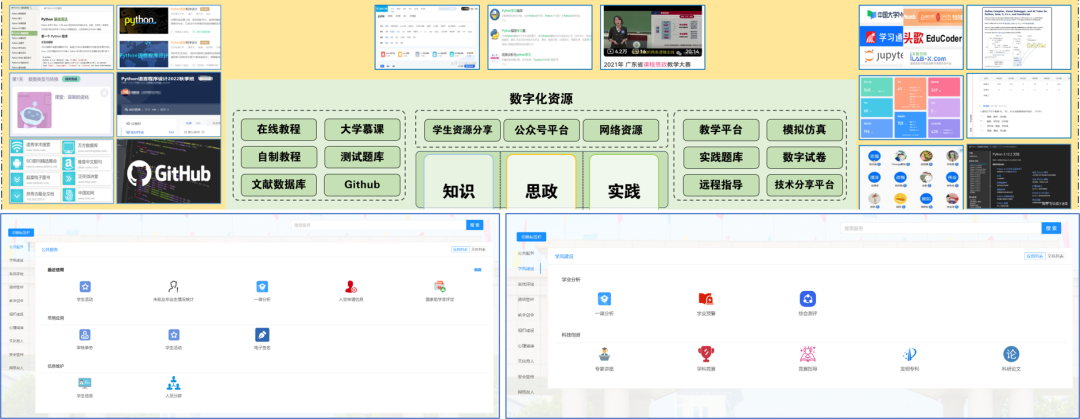
Task: Open the 人员分群 icon under 信息维护
Action: (173, 383)
